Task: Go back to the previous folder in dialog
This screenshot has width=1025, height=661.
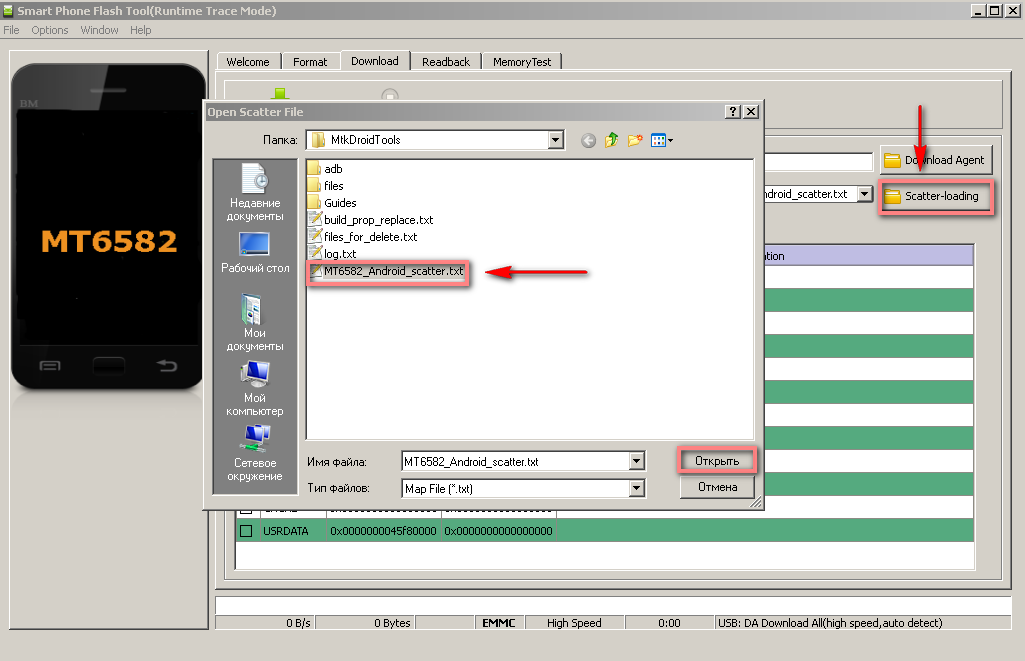Action: (588, 141)
